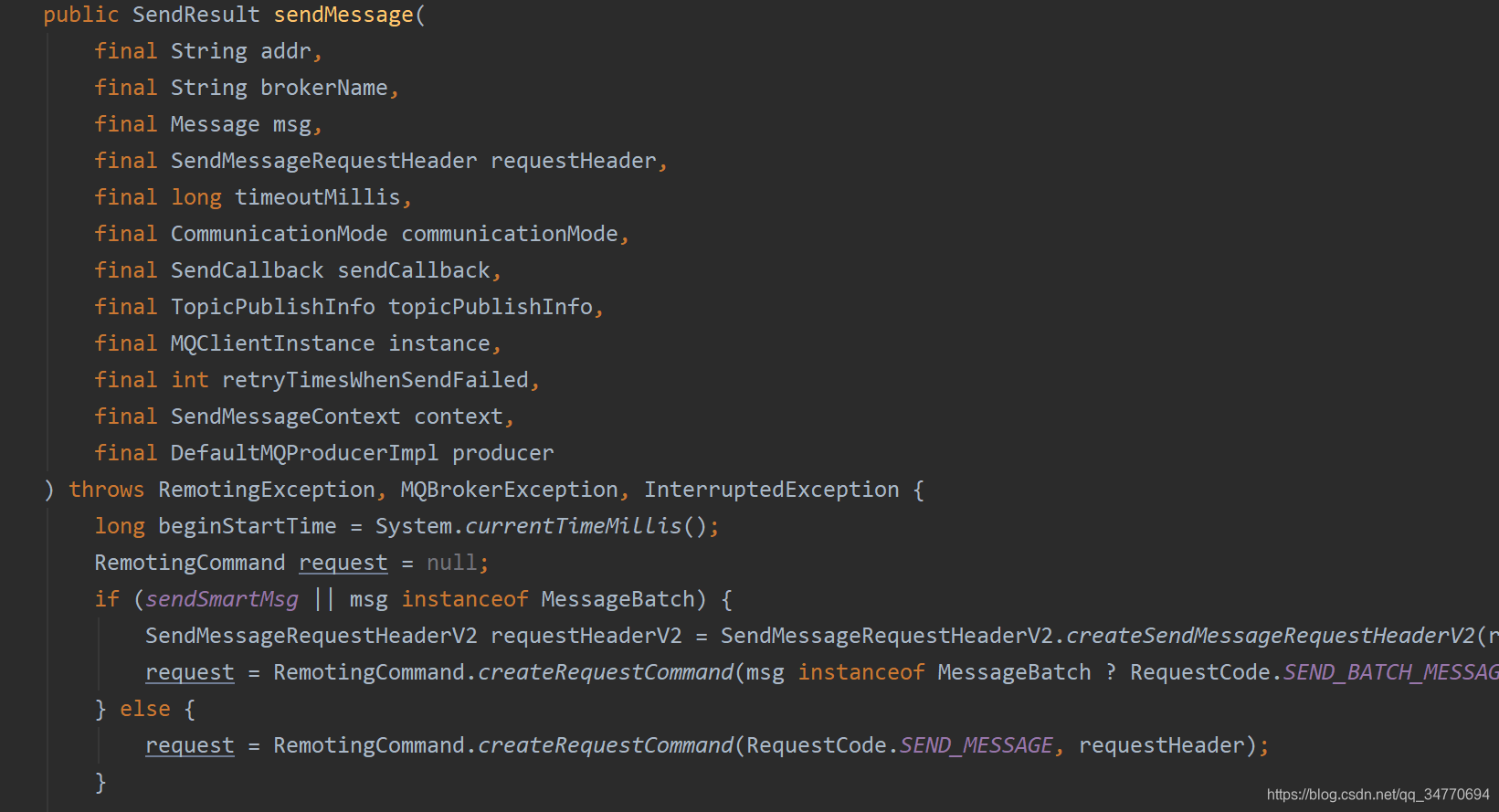
Task: Click the SendResult return type
Action: tap(196, 16)
